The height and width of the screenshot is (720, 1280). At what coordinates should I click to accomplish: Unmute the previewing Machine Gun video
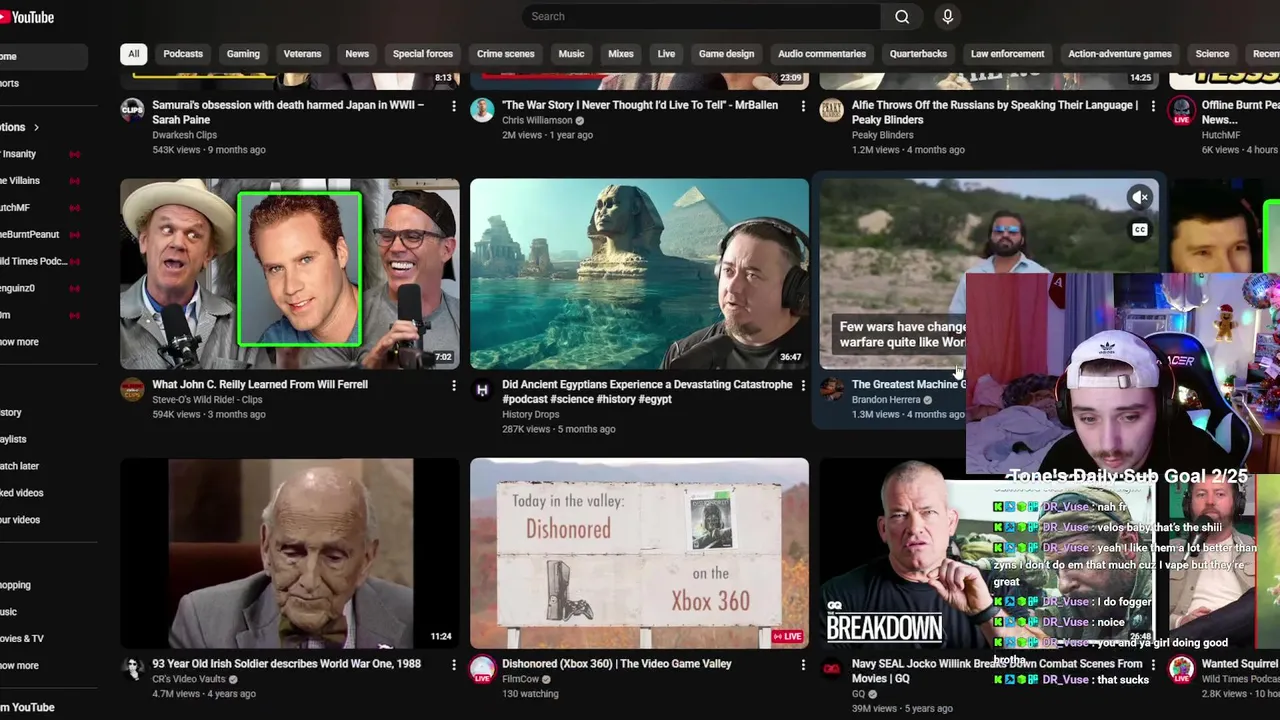(1139, 198)
